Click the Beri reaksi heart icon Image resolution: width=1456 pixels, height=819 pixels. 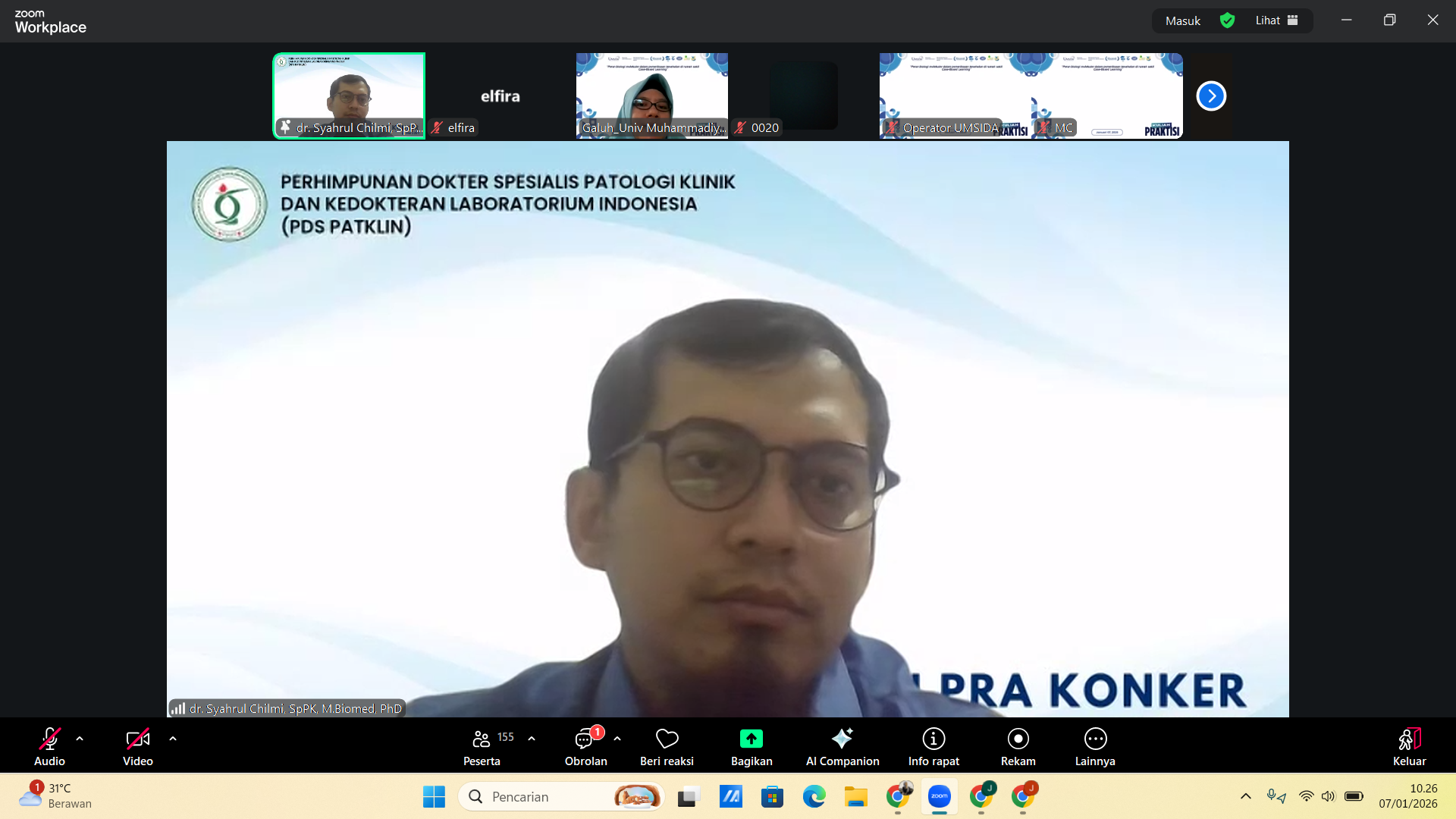point(667,739)
